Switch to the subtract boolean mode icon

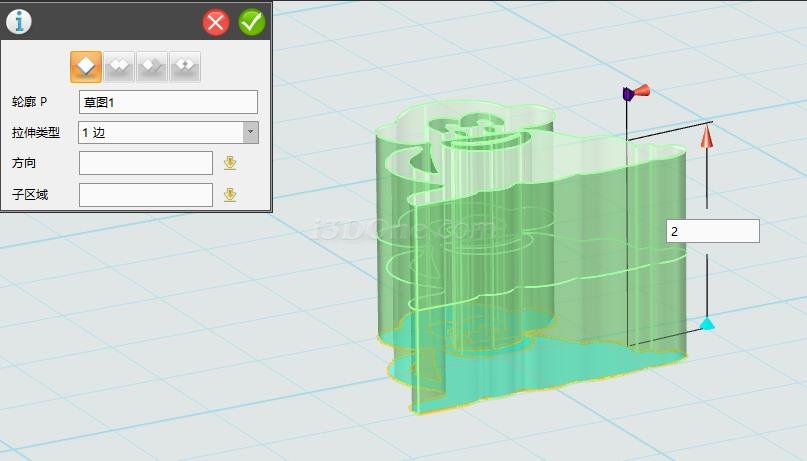152,66
